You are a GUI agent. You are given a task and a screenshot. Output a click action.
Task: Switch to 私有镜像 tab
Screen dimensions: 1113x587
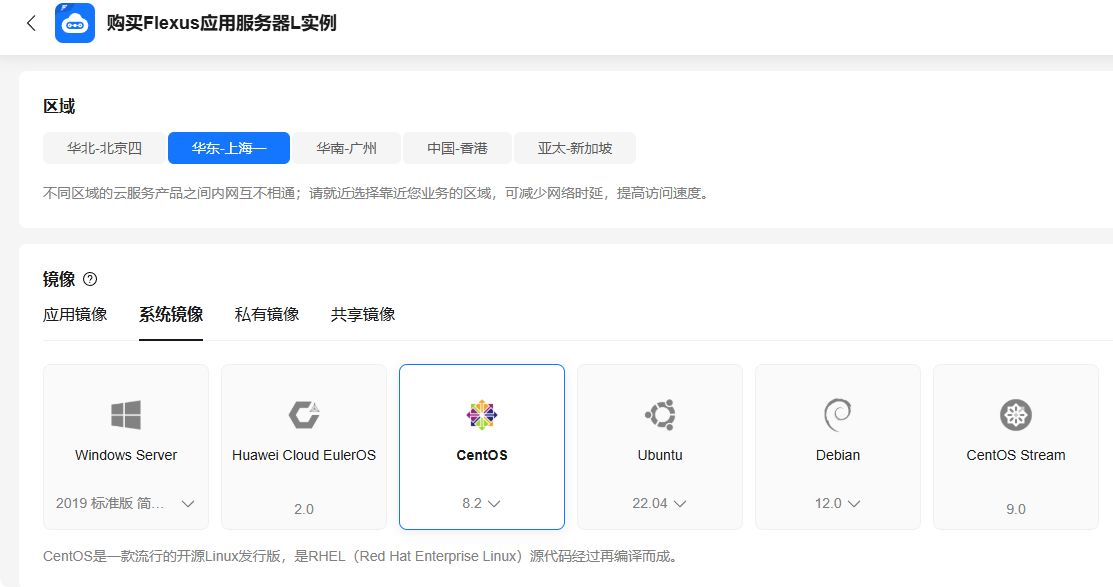[267, 314]
